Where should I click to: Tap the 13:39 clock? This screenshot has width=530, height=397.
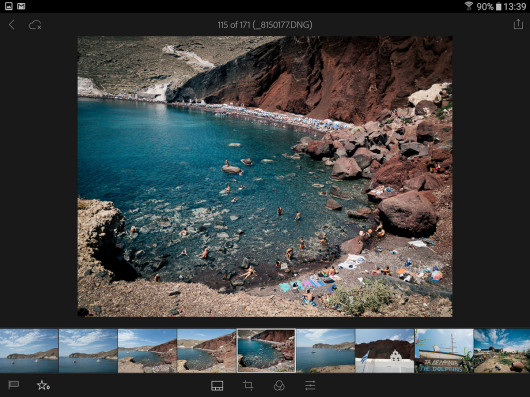(x=515, y=6)
